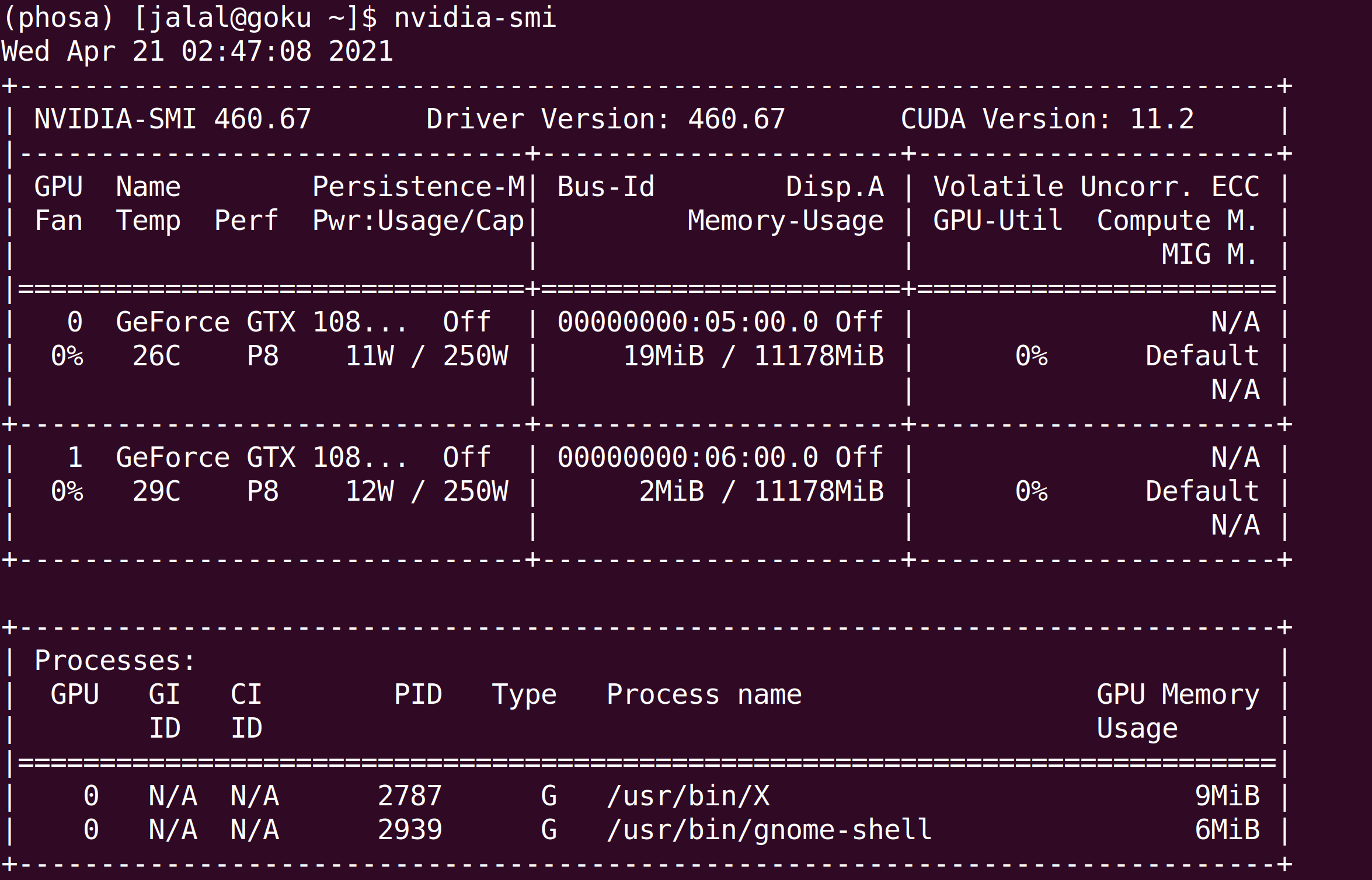Screen dimensions: 1372x880
Task: Click the /usr/bin/X process name
Action: click(x=688, y=796)
